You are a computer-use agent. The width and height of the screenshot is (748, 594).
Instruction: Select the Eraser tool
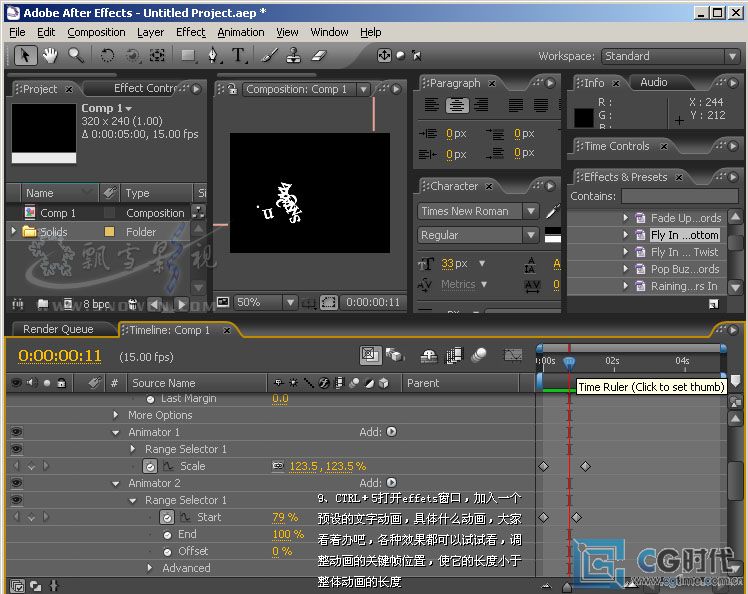tap(319, 56)
